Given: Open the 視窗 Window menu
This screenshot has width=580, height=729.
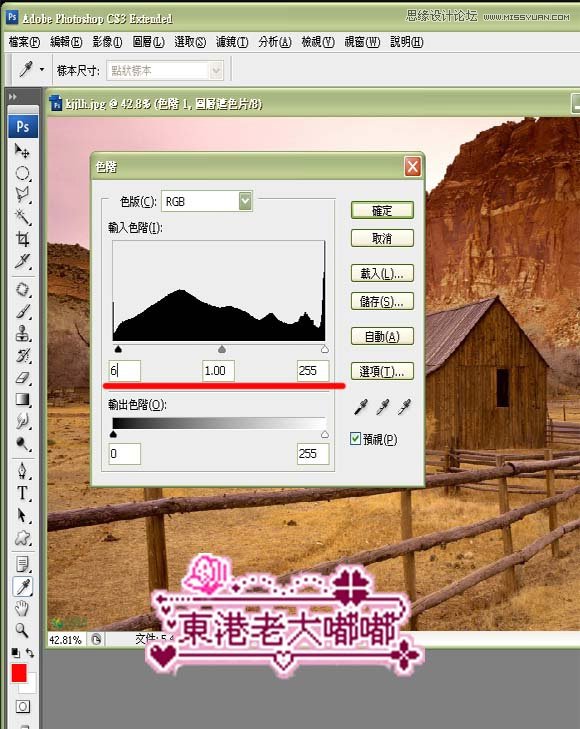Looking at the screenshot, I should [x=362, y=42].
